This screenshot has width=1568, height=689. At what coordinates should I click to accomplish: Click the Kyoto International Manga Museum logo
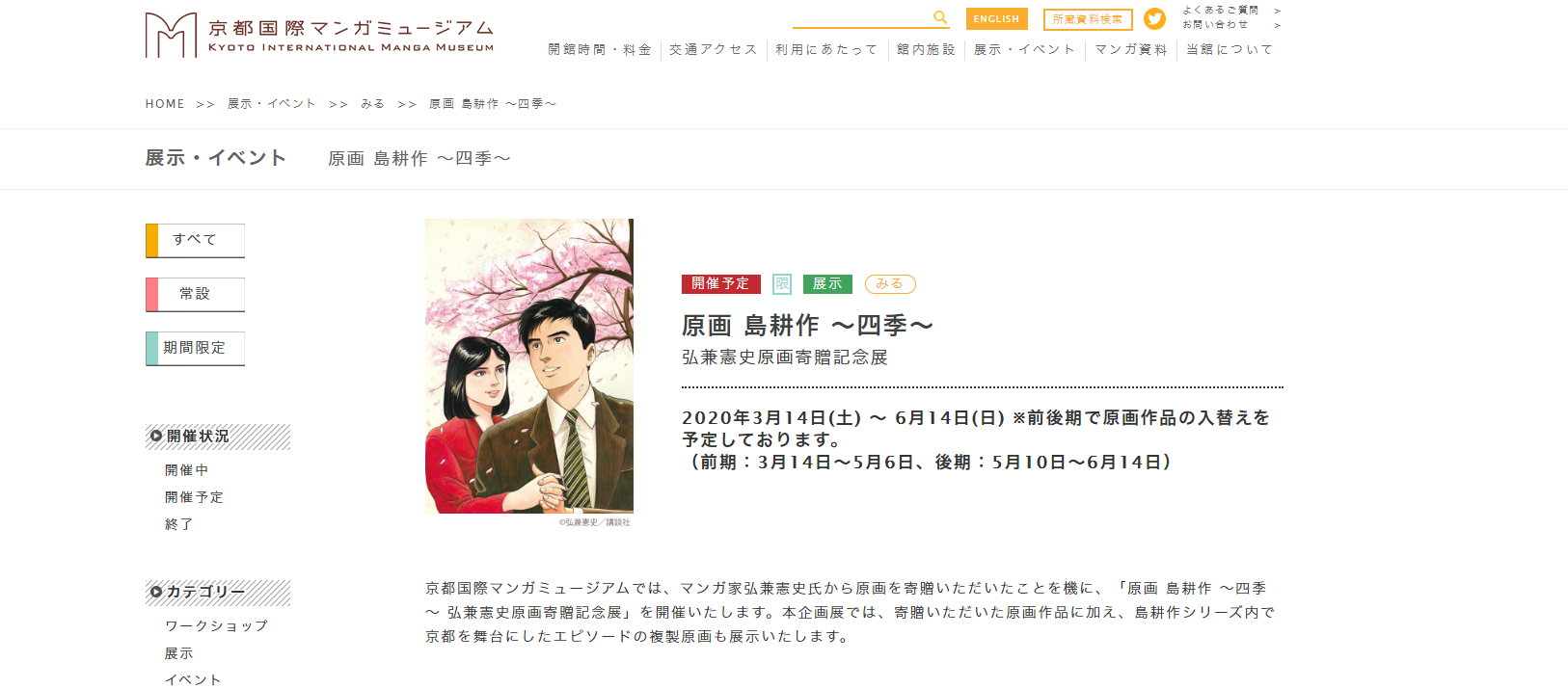pyautogui.click(x=320, y=35)
